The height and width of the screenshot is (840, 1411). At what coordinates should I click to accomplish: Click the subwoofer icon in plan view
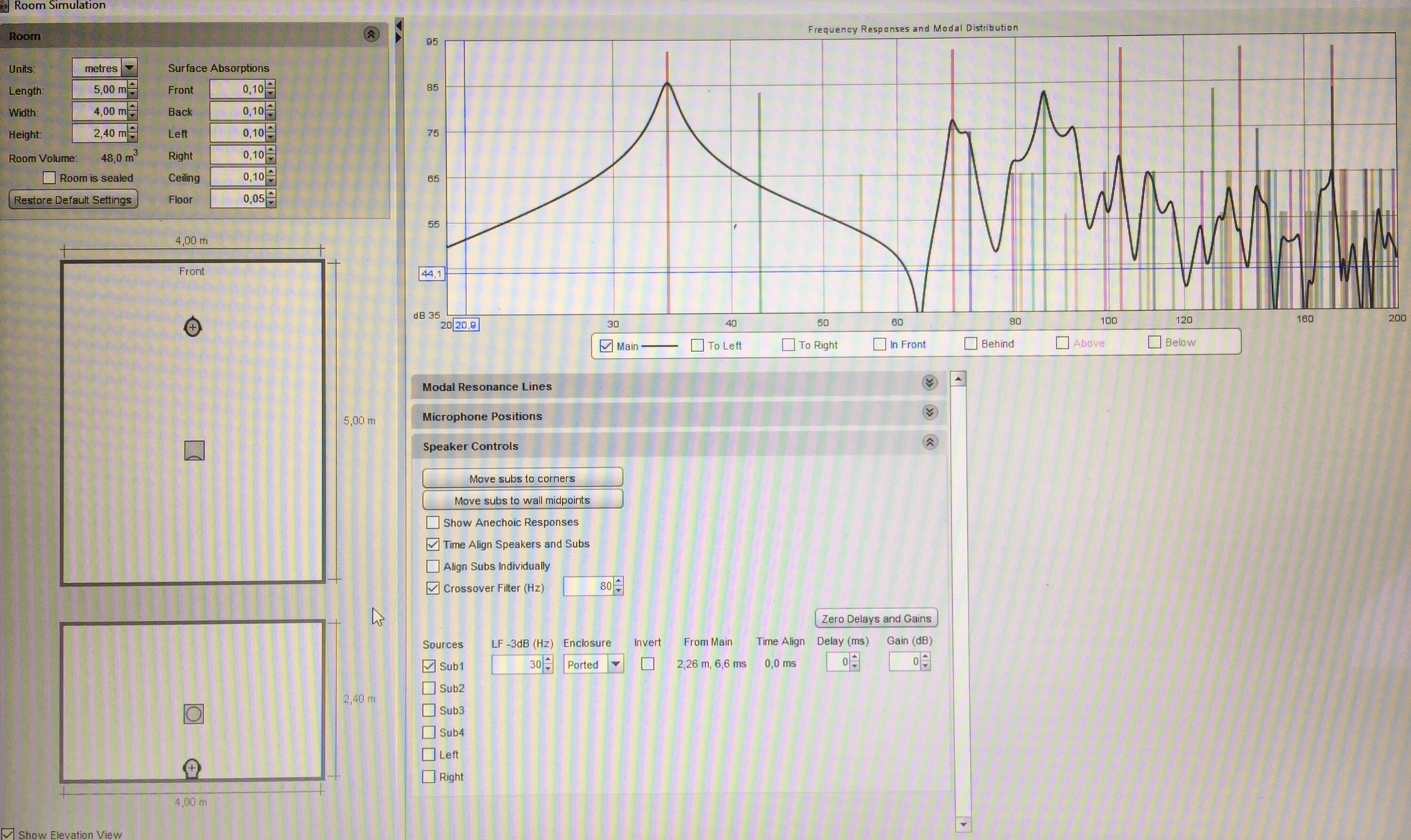tap(194, 451)
